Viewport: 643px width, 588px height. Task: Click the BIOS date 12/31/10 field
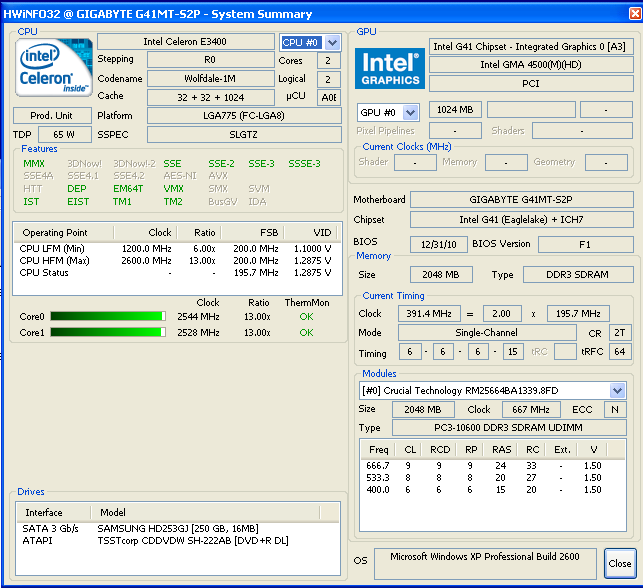tap(439, 244)
